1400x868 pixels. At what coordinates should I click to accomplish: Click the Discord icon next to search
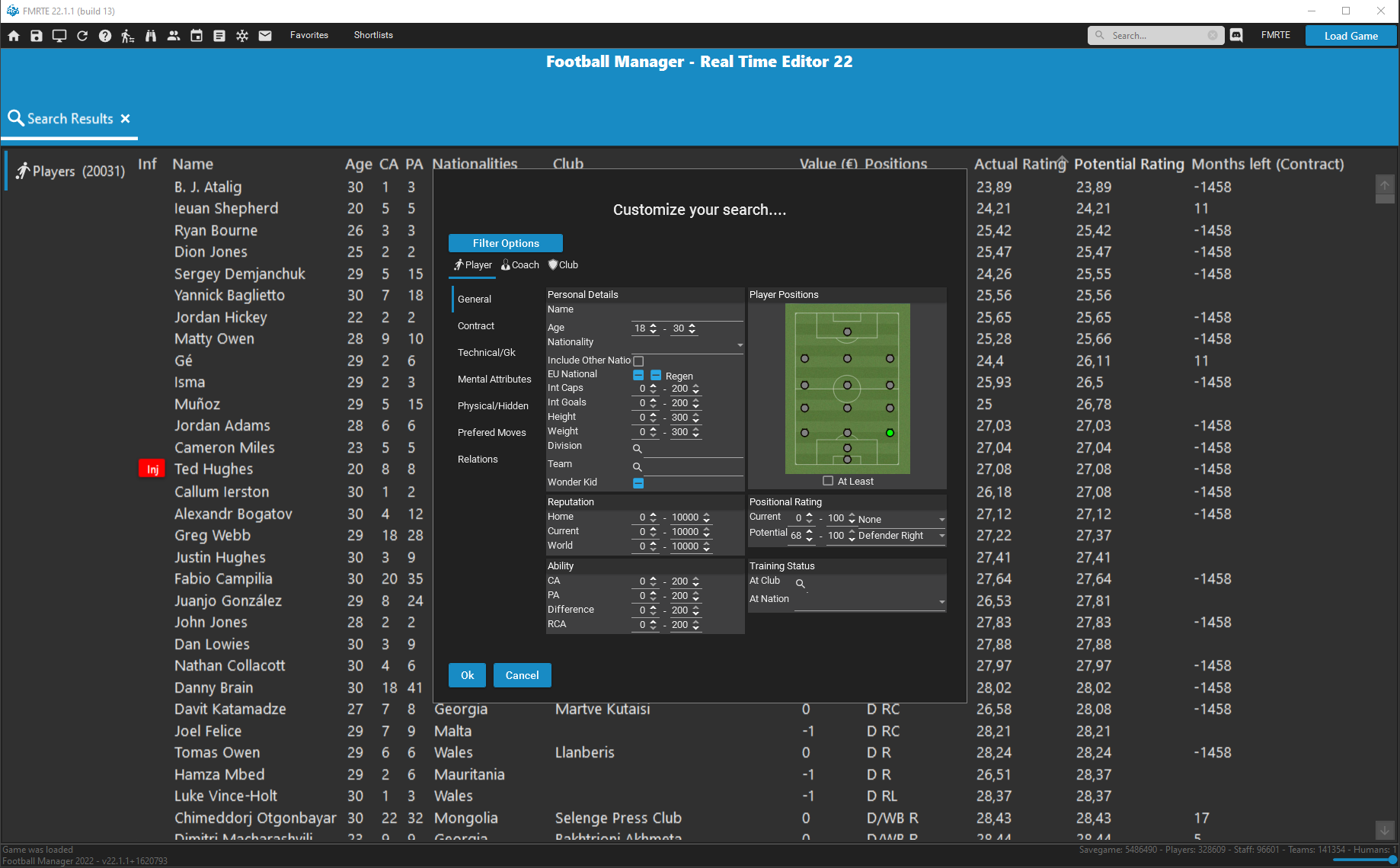point(1236,35)
